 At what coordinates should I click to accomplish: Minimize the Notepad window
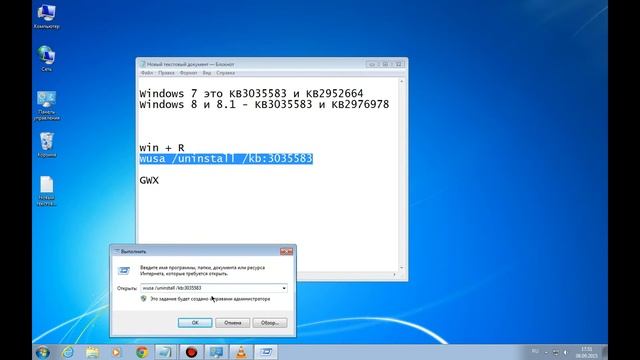[372, 64]
